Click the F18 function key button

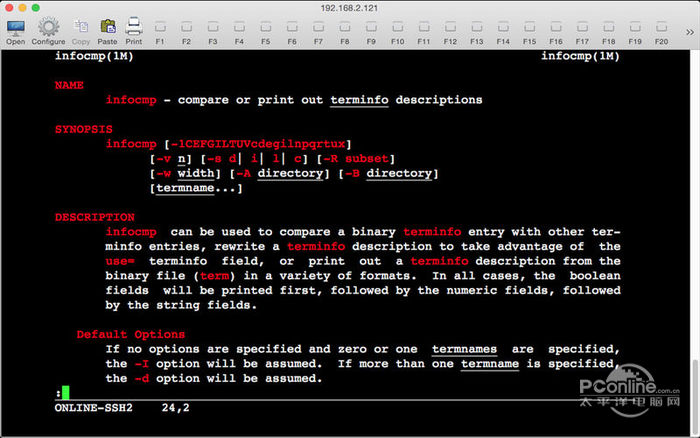point(608,33)
